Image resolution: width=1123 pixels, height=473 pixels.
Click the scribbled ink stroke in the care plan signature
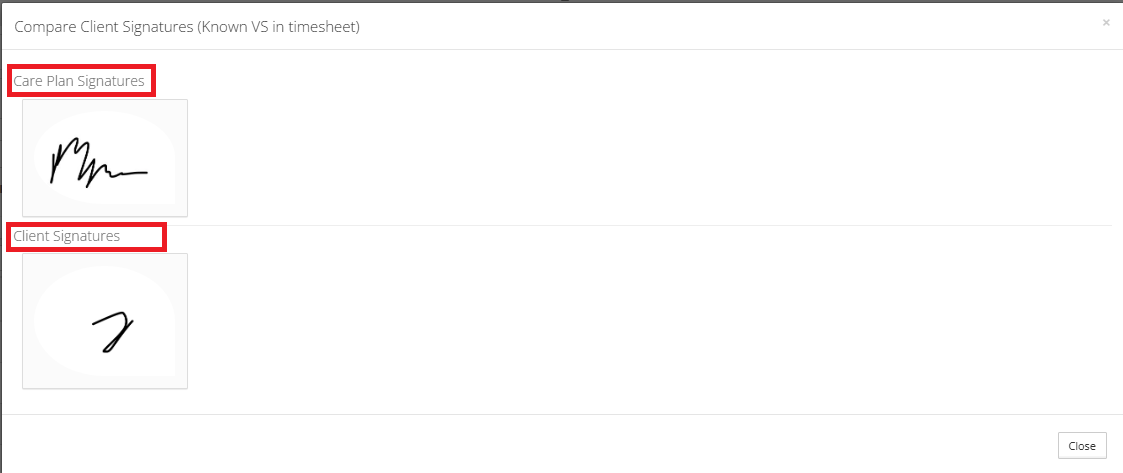72,162
